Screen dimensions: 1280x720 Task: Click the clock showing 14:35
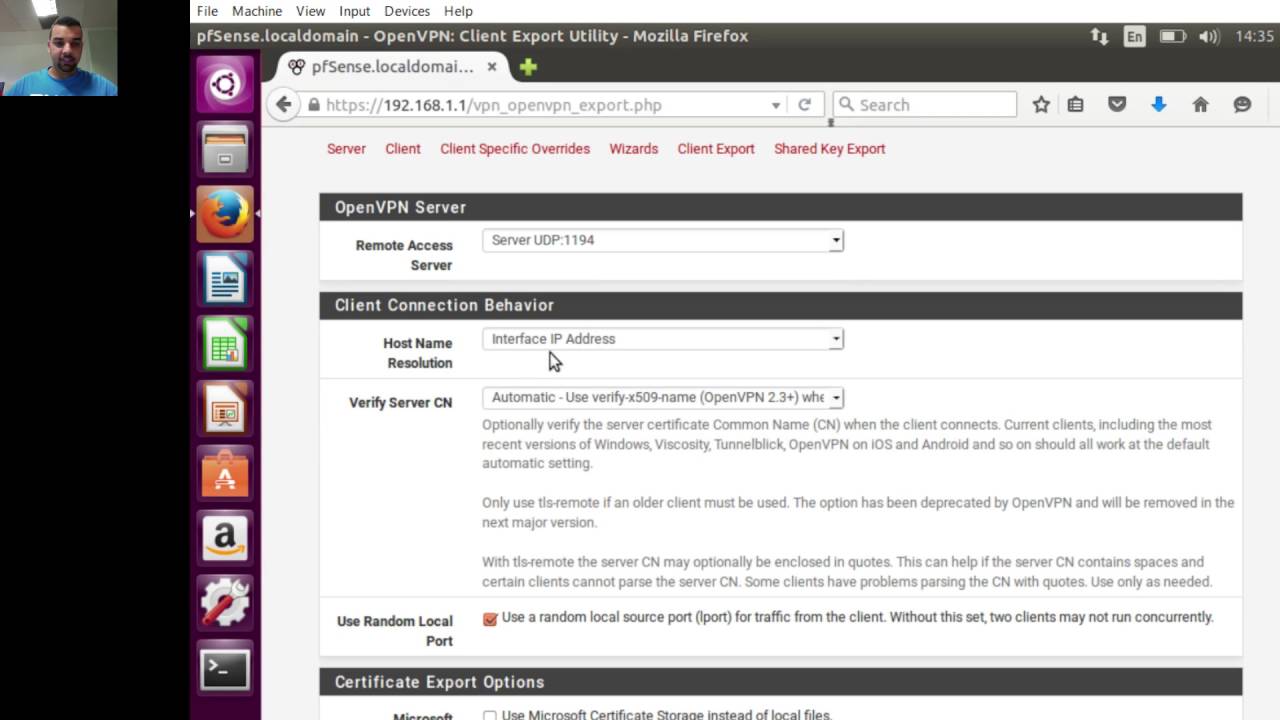pos(1254,36)
